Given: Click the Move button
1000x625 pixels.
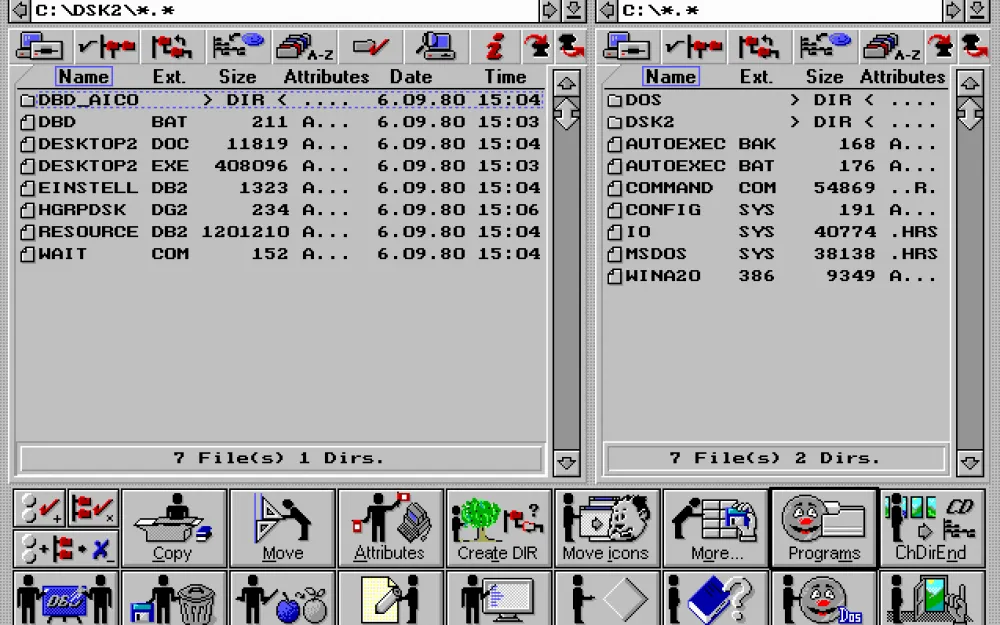Looking at the screenshot, I should pyautogui.click(x=283, y=529).
